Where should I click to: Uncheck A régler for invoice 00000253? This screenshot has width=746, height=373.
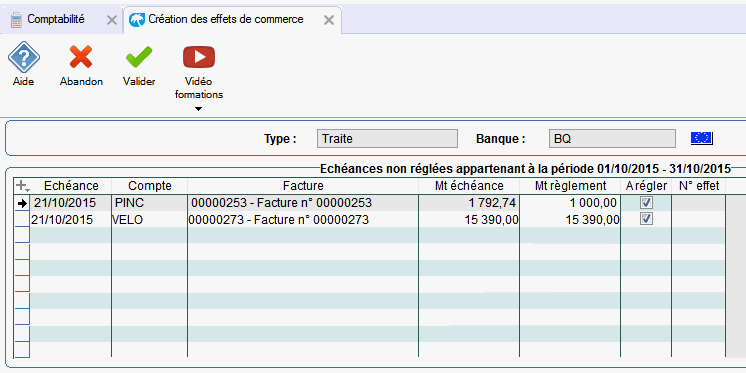[x=646, y=203]
